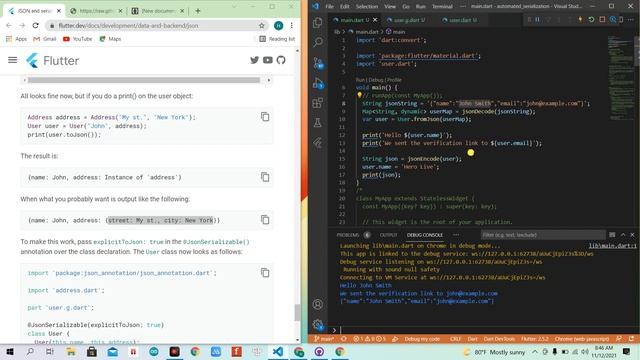Viewport: 640px width, 360px height.
Task: Open VS Code menu bar overflow ellipsis
Action: (462, 6)
